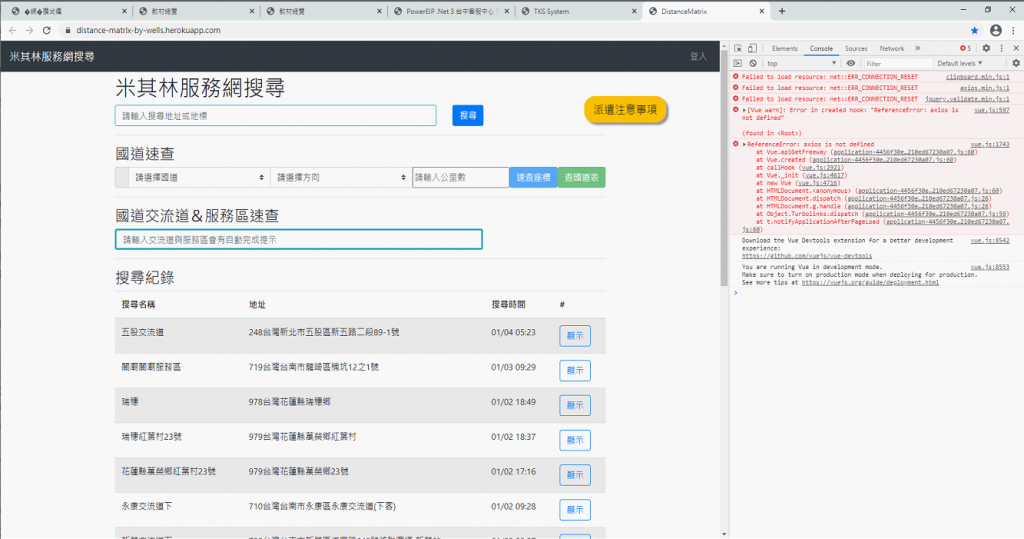Close the PowerEIP .Net 3 tab
The width and height of the screenshot is (1024, 539).
pyautogui.click(x=507, y=11)
